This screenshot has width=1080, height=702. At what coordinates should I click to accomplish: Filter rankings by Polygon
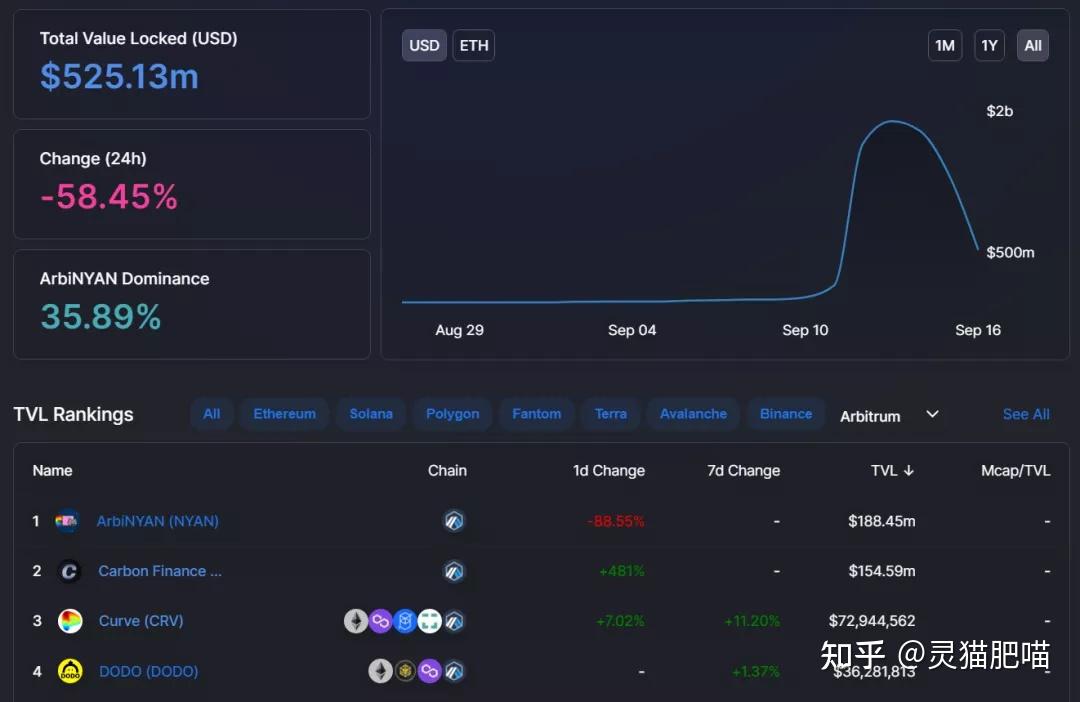coord(453,414)
